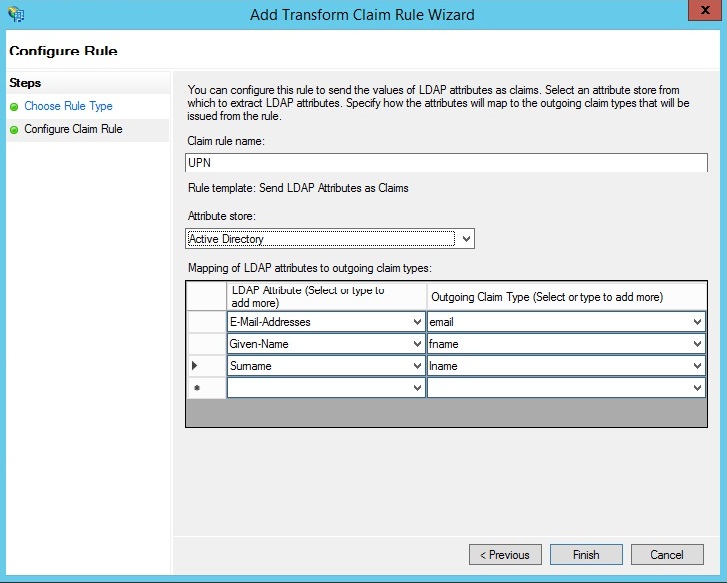Go back with the Previous button
The width and height of the screenshot is (727, 583).
pyautogui.click(x=505, y=555)
